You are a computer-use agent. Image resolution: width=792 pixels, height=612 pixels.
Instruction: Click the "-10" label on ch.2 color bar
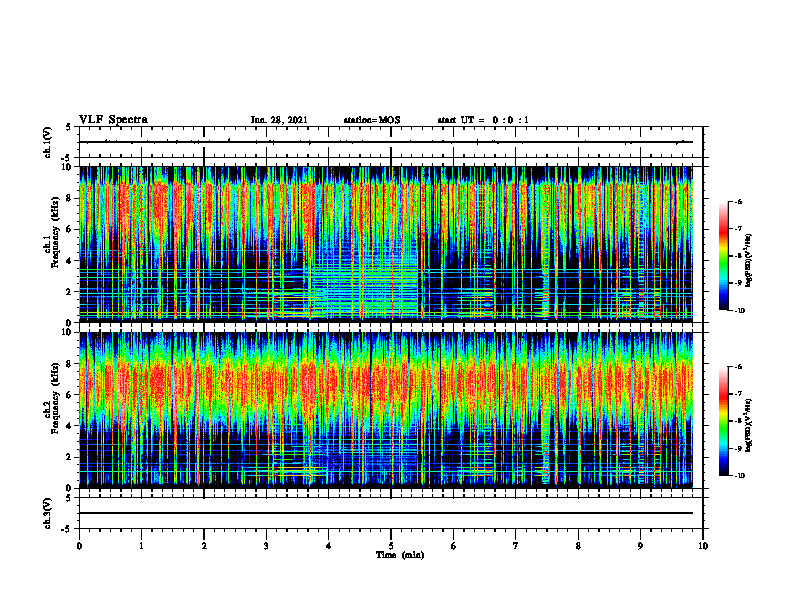pos(739,475)
